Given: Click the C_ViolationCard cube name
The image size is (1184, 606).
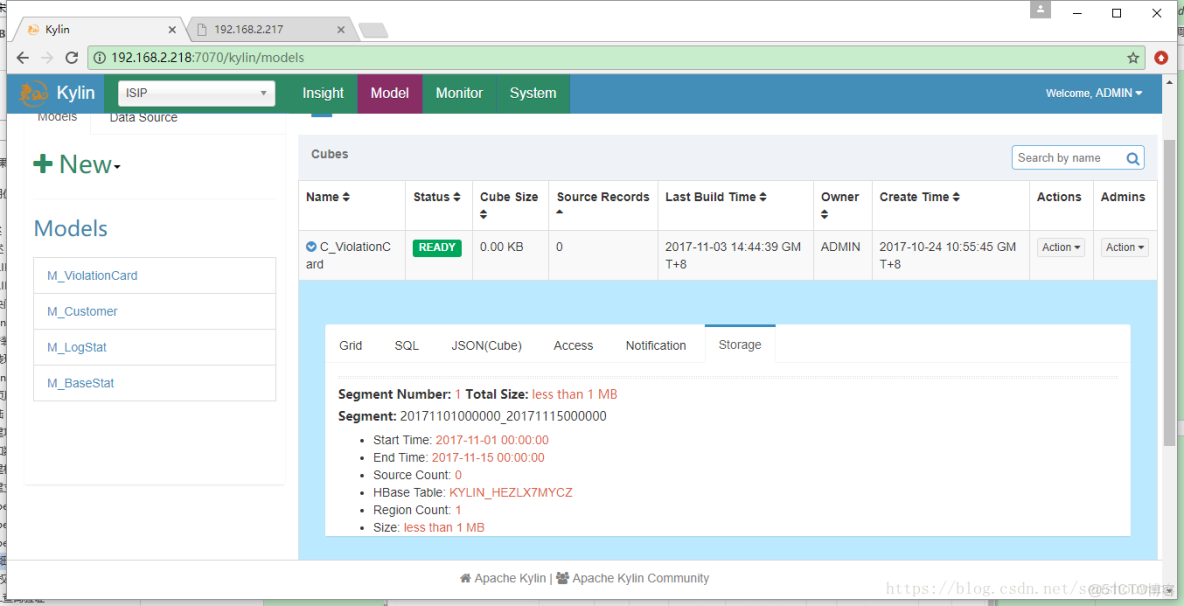Looking at the screenshot, I should coord(348,256).
